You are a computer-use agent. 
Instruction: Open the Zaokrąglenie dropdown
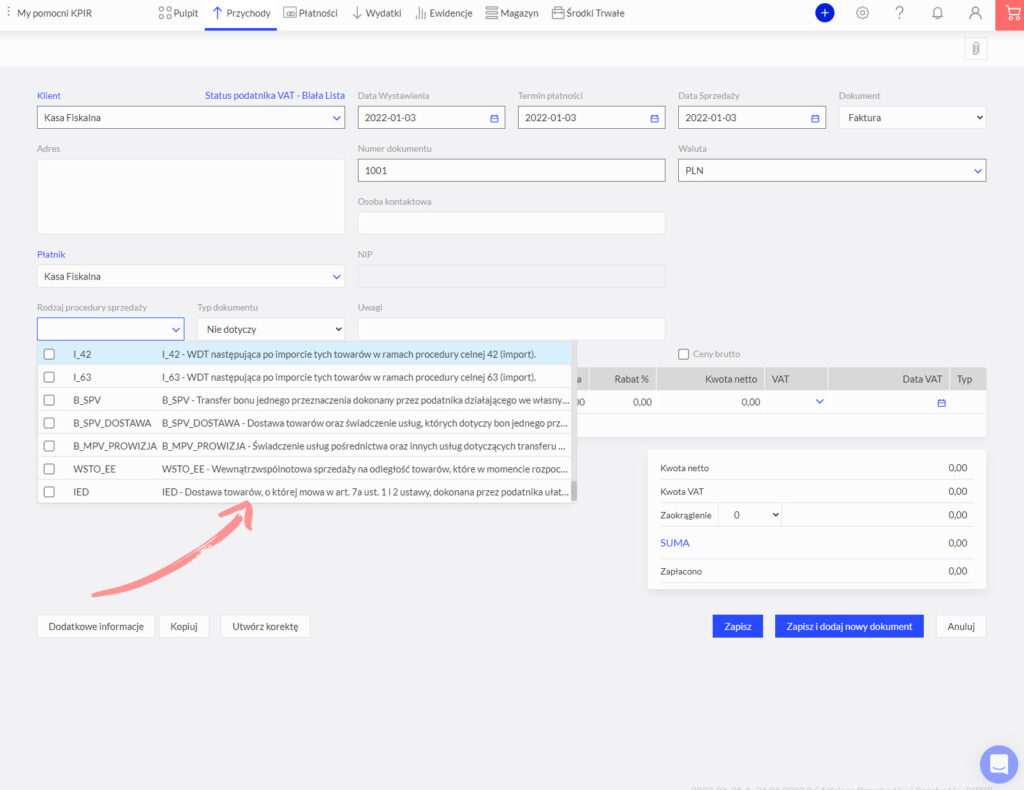750,515
